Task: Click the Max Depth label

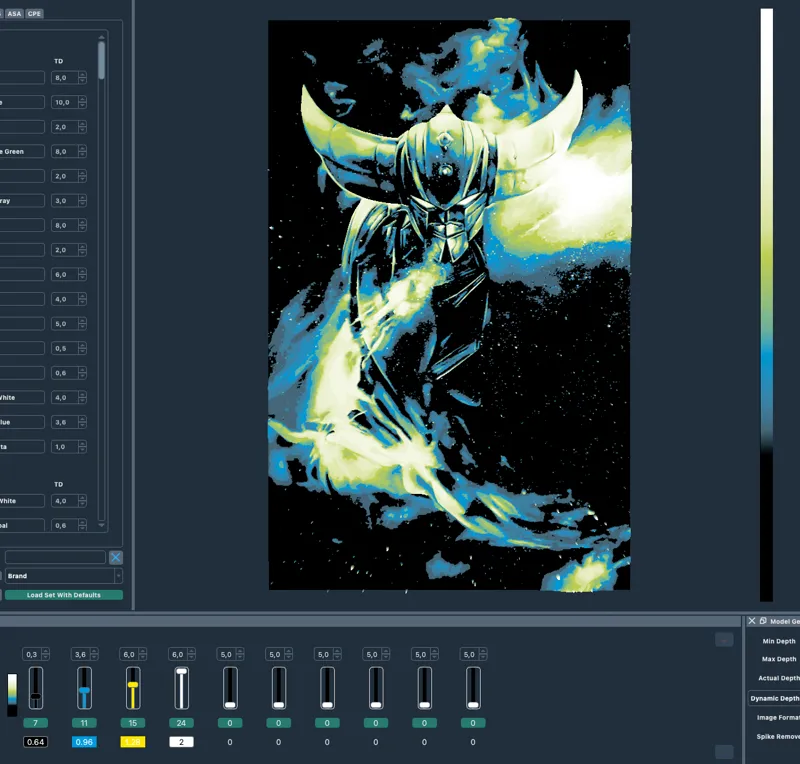Action: [x=779, y=659]
